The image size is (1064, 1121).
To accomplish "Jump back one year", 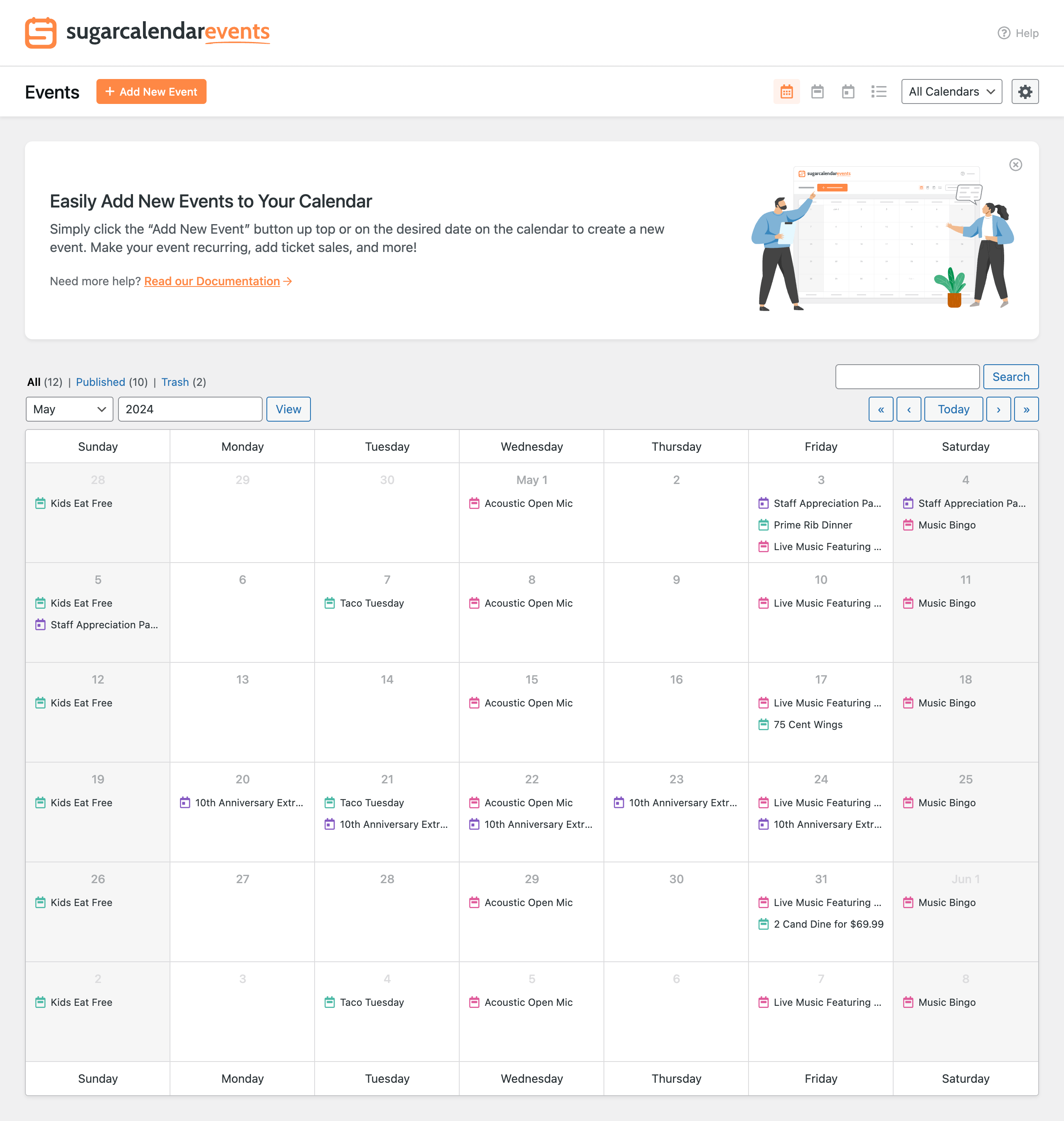I will coord(880,409).
